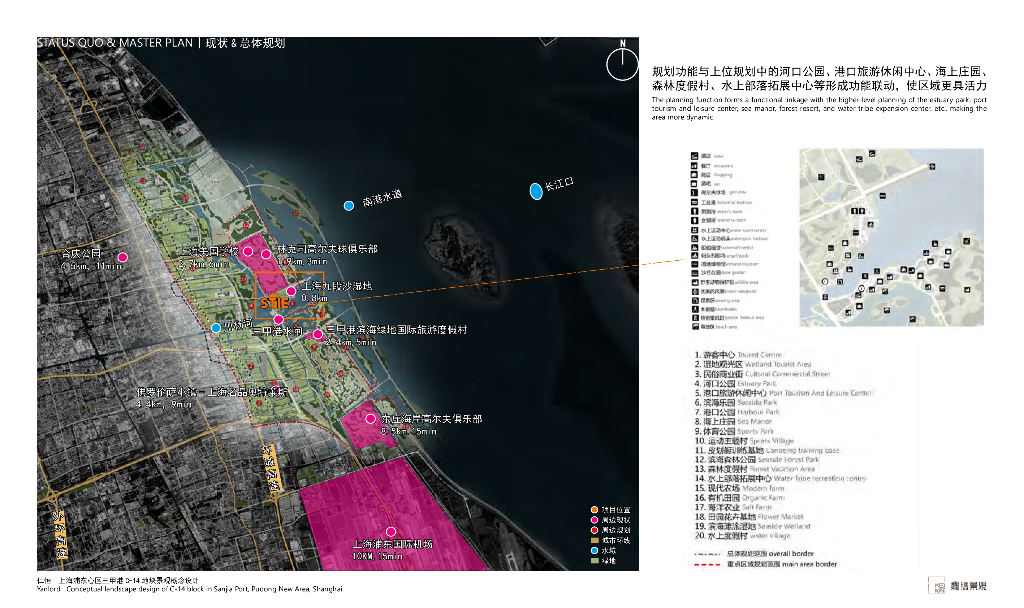Click the blue marker next to 川杨河
Image resolution: width=1024 pixels, height=608 pixels.
(216, 328)
